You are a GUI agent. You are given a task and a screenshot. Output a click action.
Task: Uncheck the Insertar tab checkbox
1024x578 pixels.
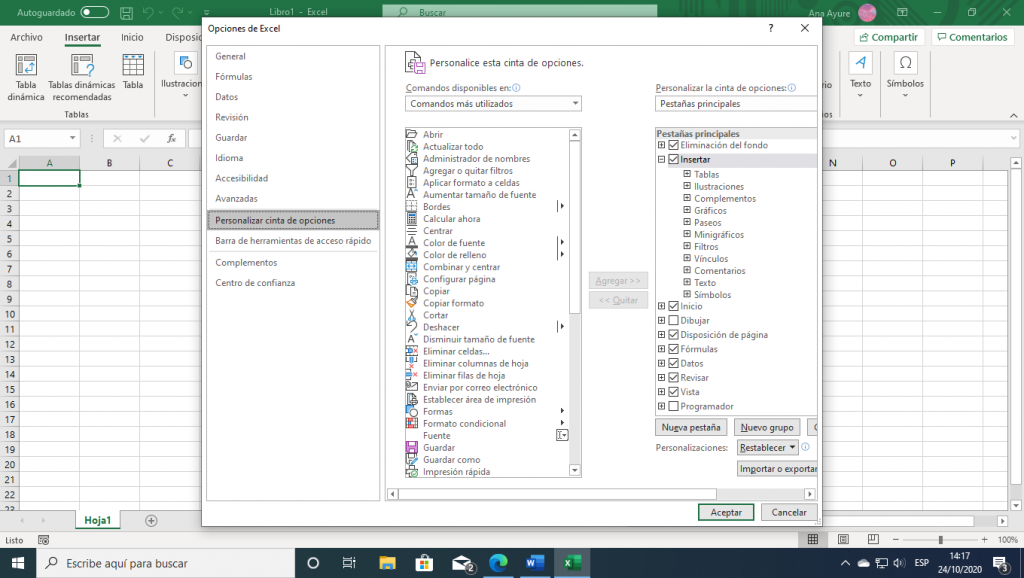[673, 159]
